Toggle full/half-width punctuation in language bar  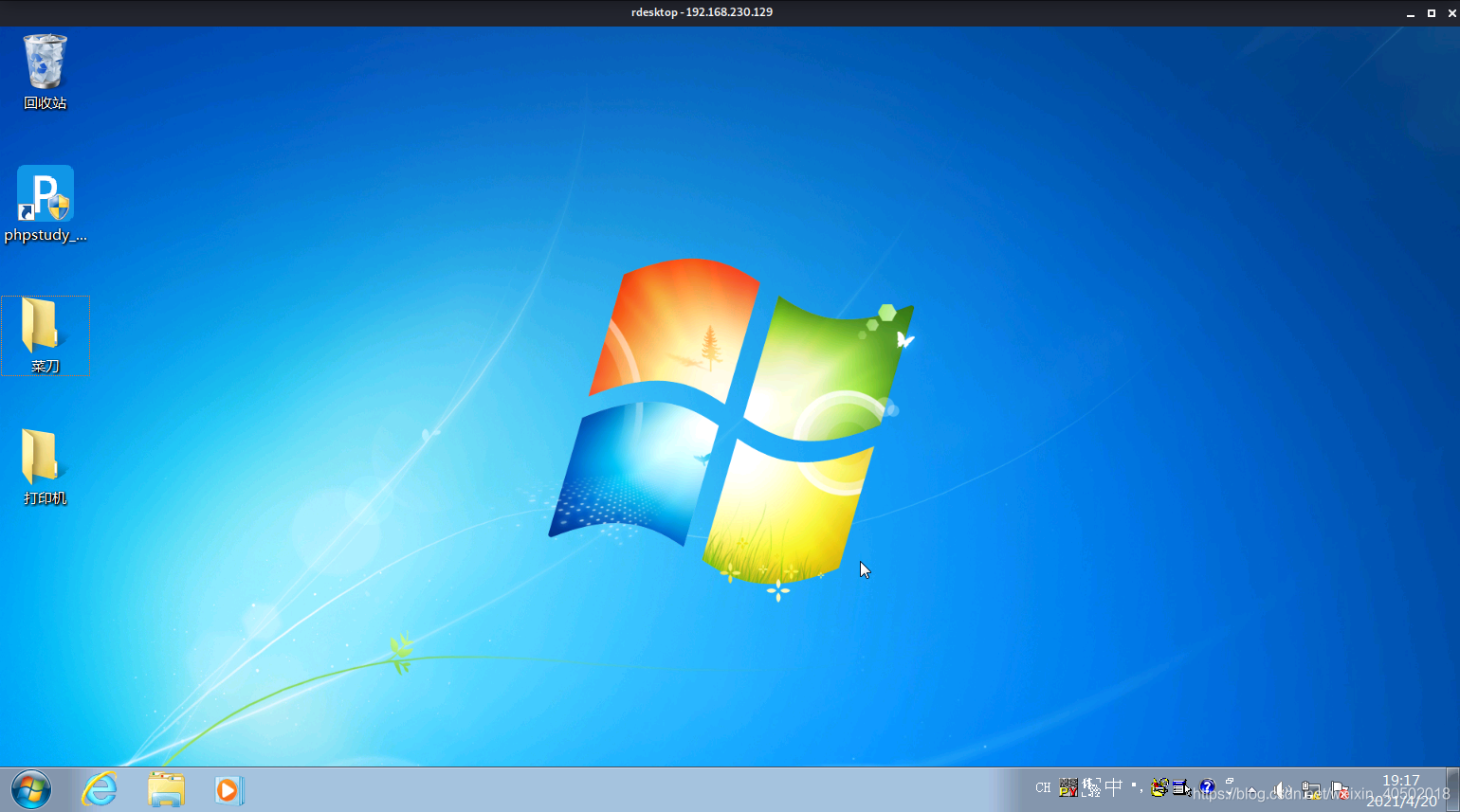click(x=1137, y=787)
